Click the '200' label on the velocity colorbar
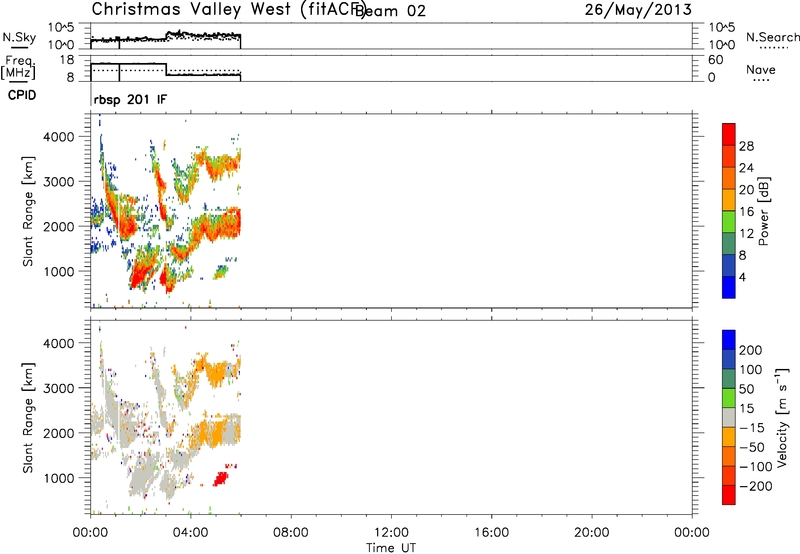This screenshot has height=554, width=800. point(751,350)
